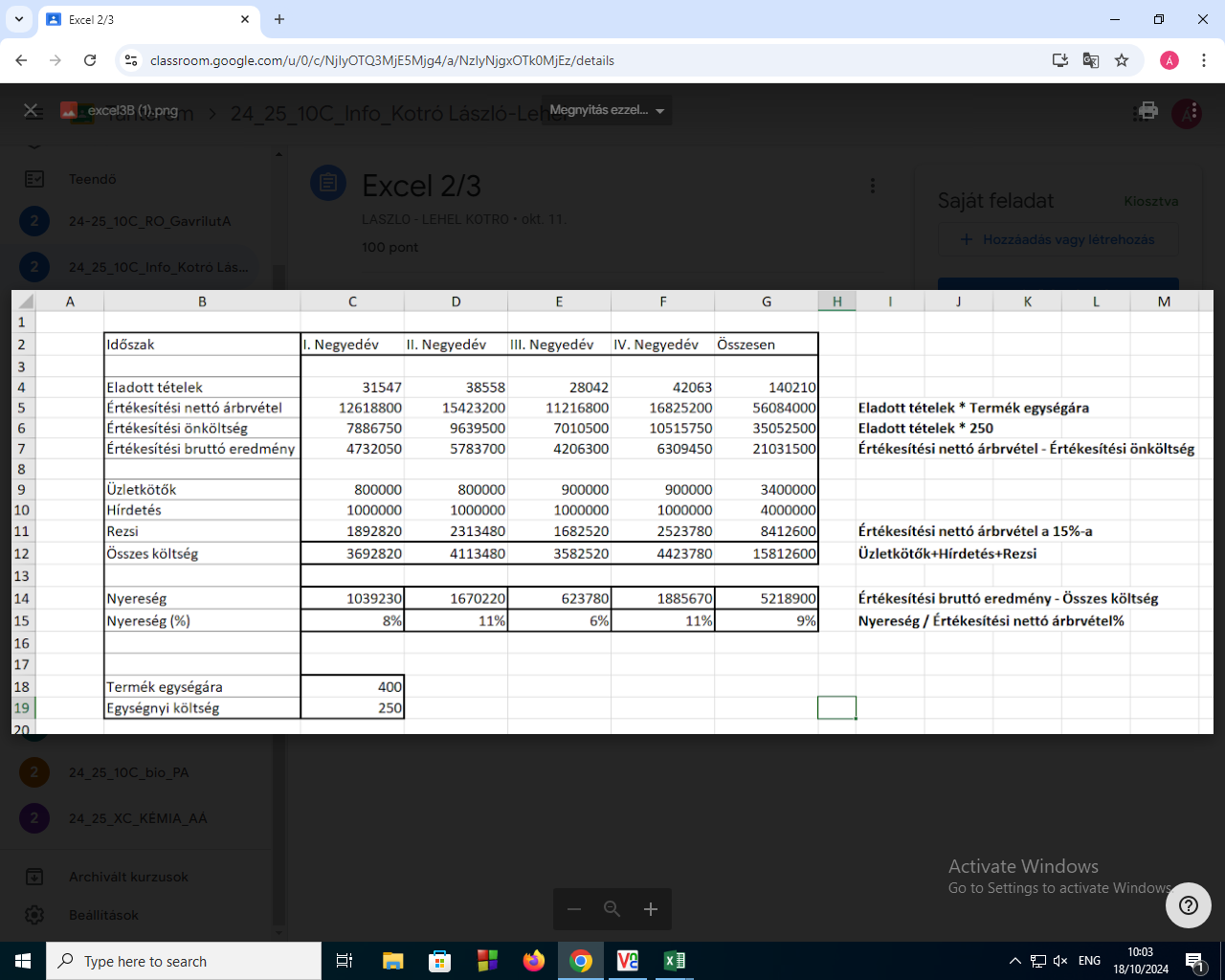Viewport: 1225px width, 980px height.
Task: Click the Windows Start button
Action: click(x=23, y=961)
